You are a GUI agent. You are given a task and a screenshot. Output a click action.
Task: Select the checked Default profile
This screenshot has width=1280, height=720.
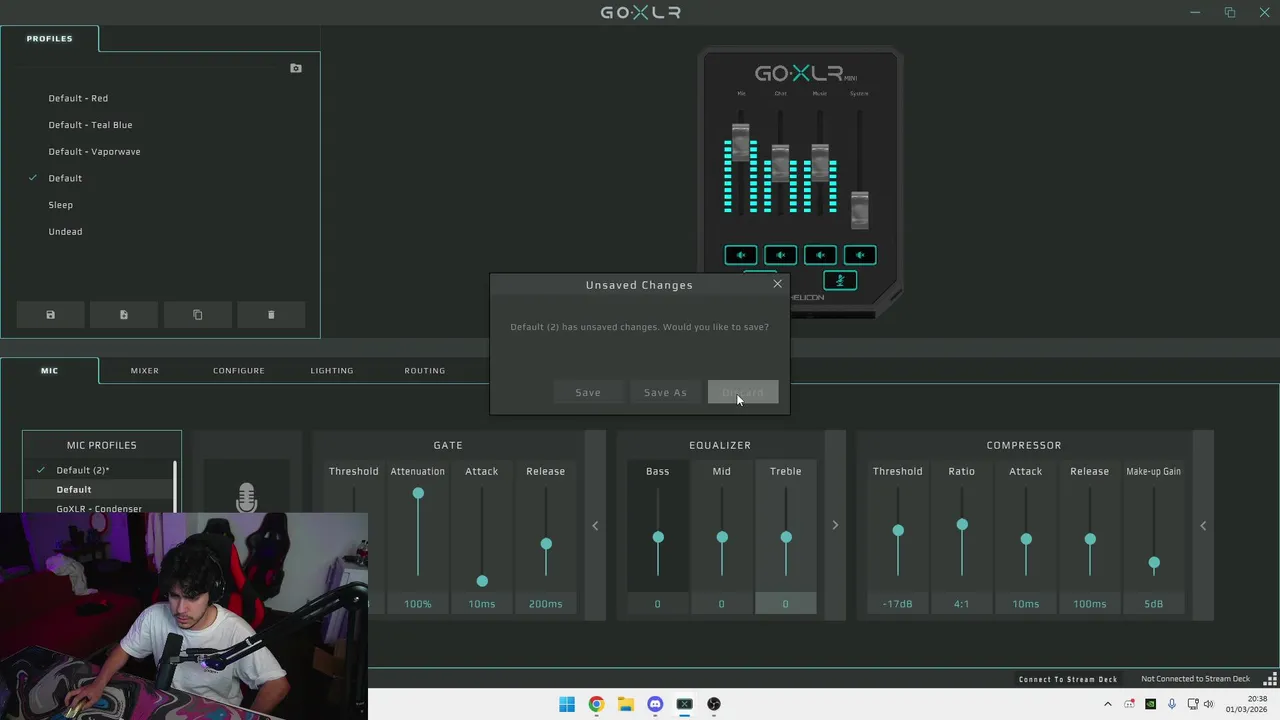click(65, 178)
